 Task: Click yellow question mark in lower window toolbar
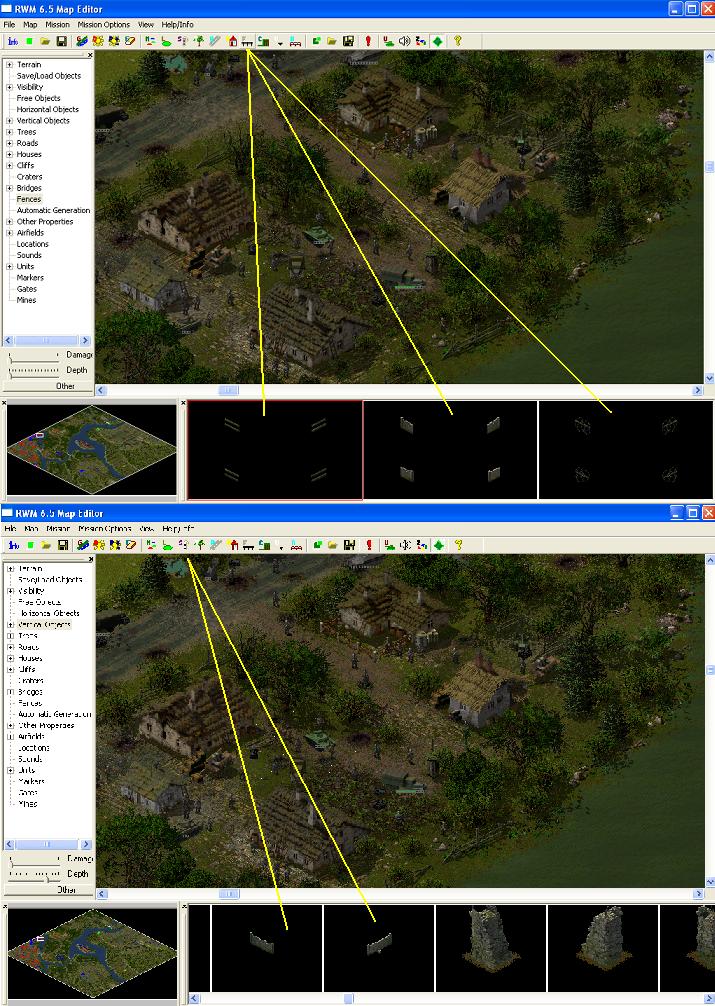point(458,545)
